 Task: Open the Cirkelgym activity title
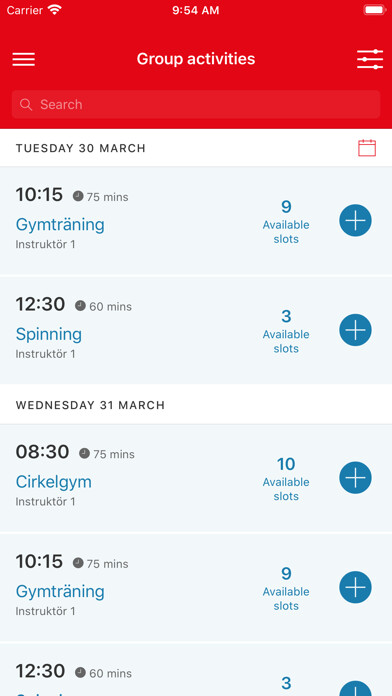pos(54,482)
